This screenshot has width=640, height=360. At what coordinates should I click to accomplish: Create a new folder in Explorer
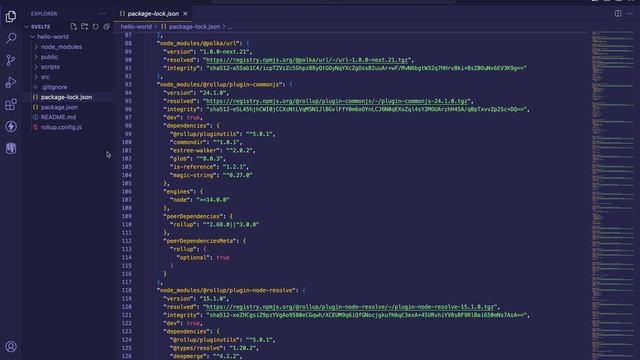(84, 27)
